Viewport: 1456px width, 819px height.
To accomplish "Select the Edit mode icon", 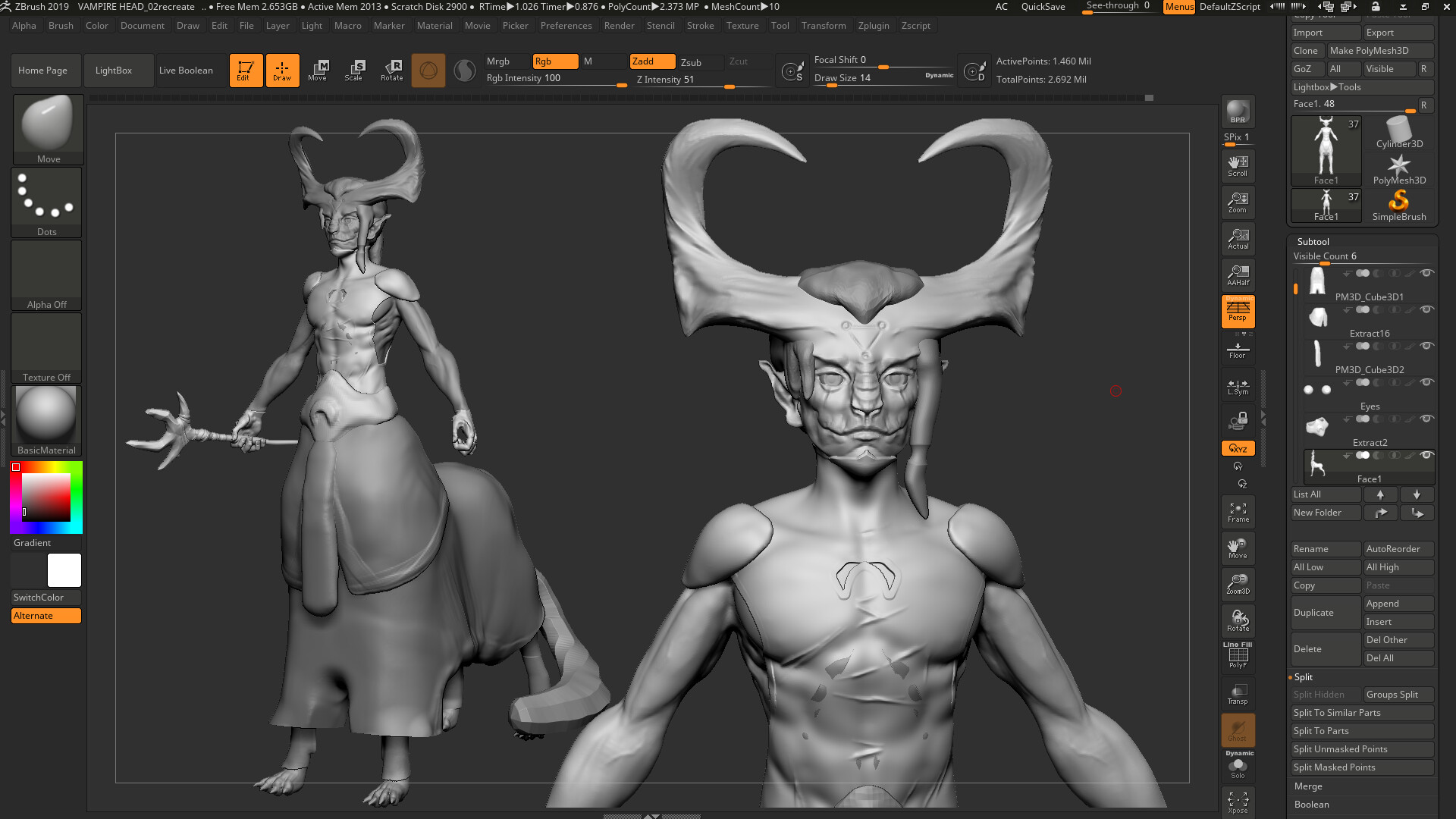I will point(246,70).
